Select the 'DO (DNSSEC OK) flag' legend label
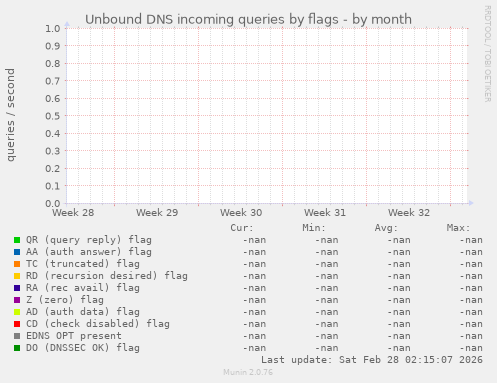The height and width of the screenshot is (383, 497). pos(83,348)
